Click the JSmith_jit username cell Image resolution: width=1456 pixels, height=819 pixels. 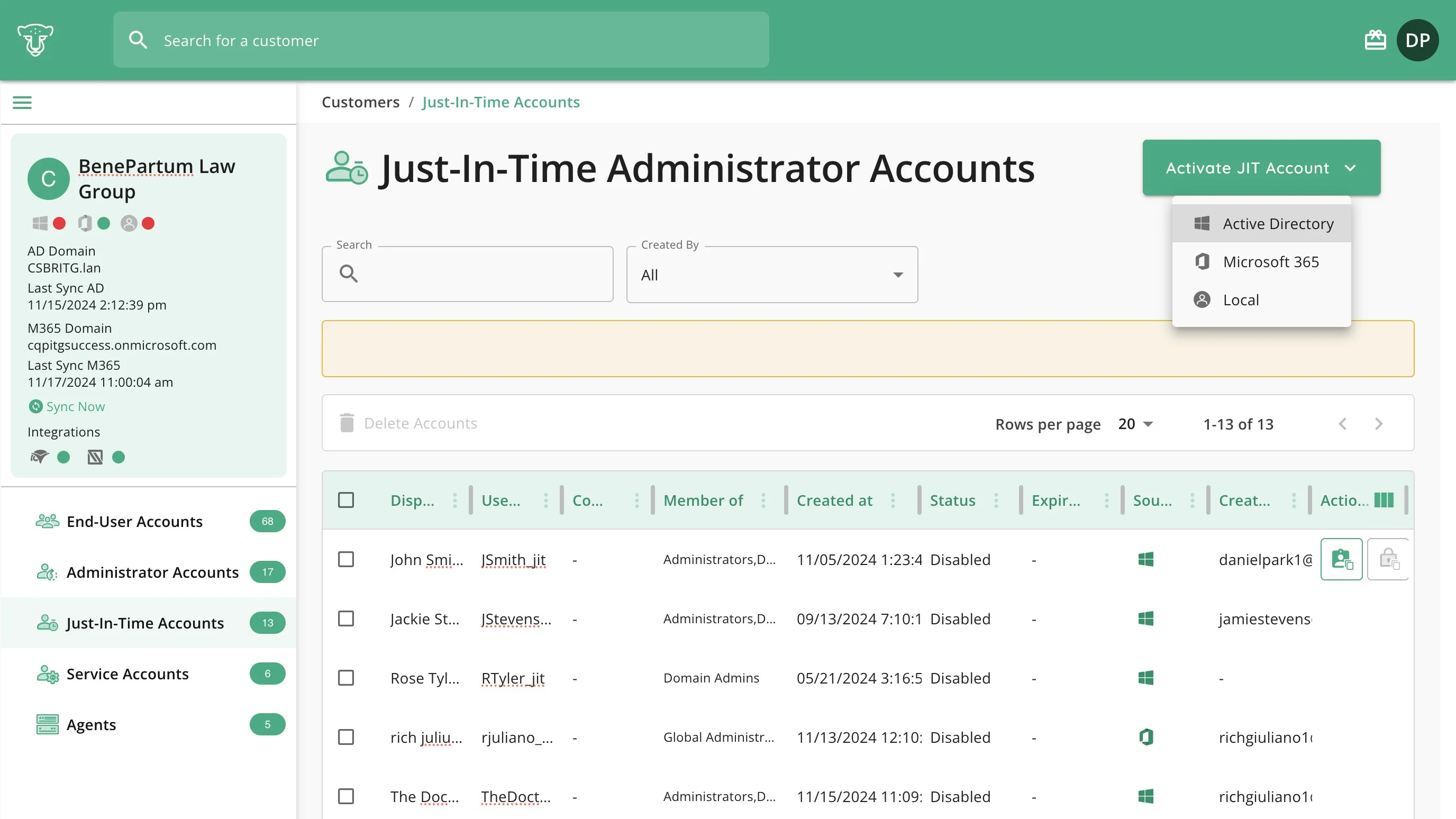click(513, 559)
